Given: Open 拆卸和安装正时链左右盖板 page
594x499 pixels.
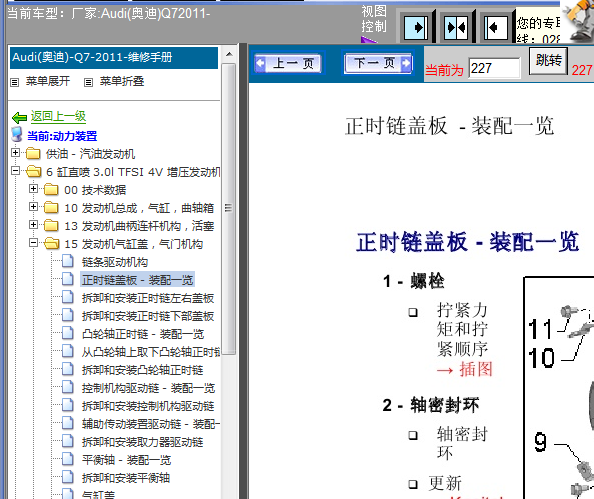Looking at the screenshot, I should coord(148,298).
